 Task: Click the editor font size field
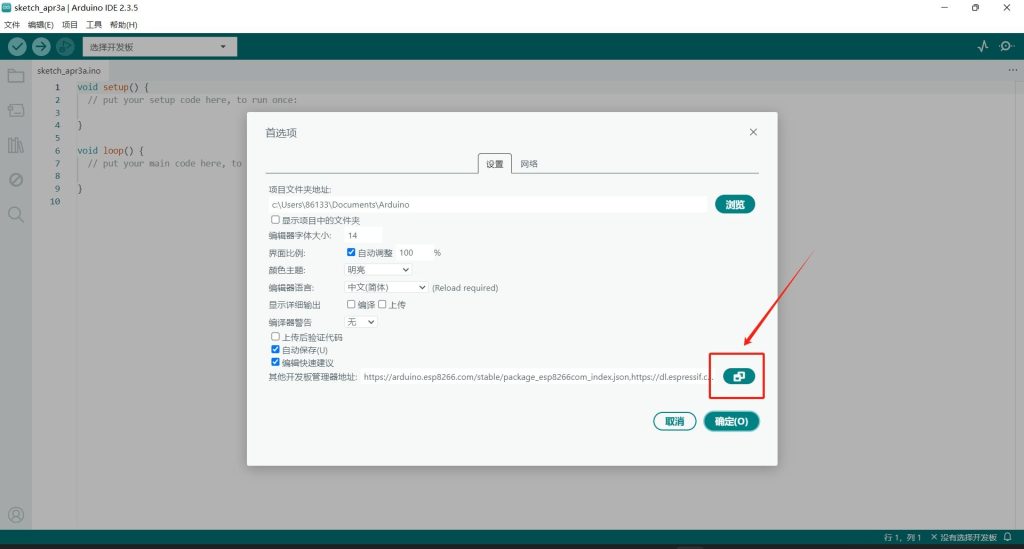[363, 235]
